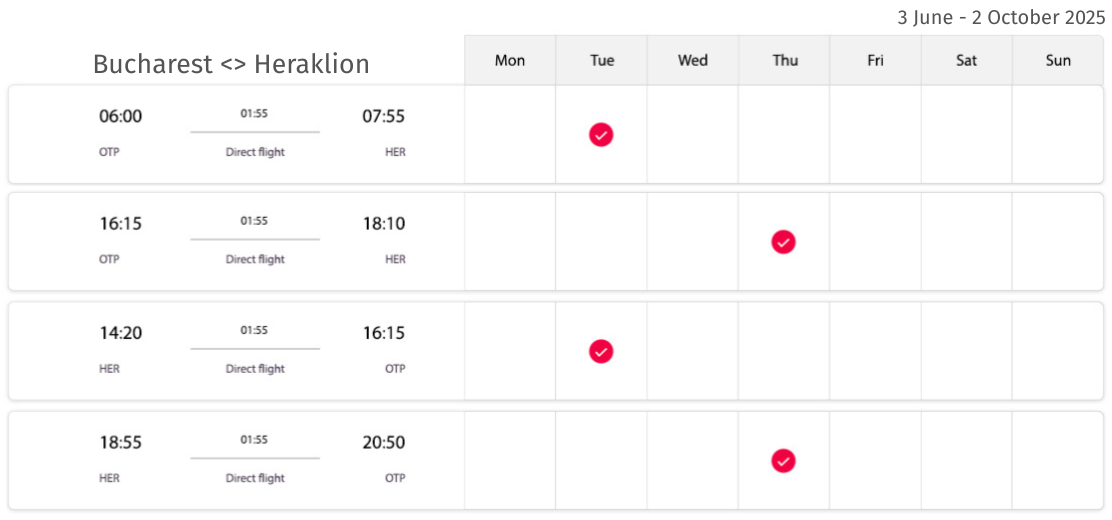
Task: Click the empty Monday cell for the 06:00 flight
Action: 510,134
